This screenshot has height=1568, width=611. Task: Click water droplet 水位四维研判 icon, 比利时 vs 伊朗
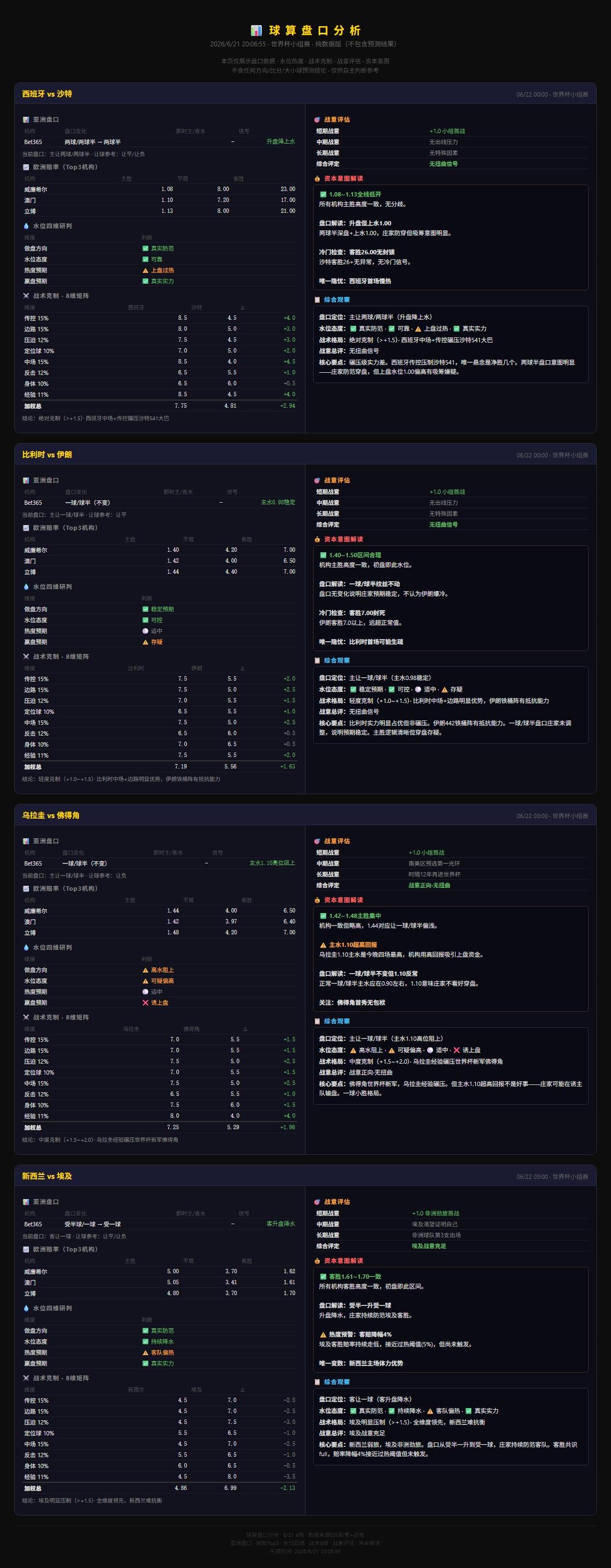26,587
